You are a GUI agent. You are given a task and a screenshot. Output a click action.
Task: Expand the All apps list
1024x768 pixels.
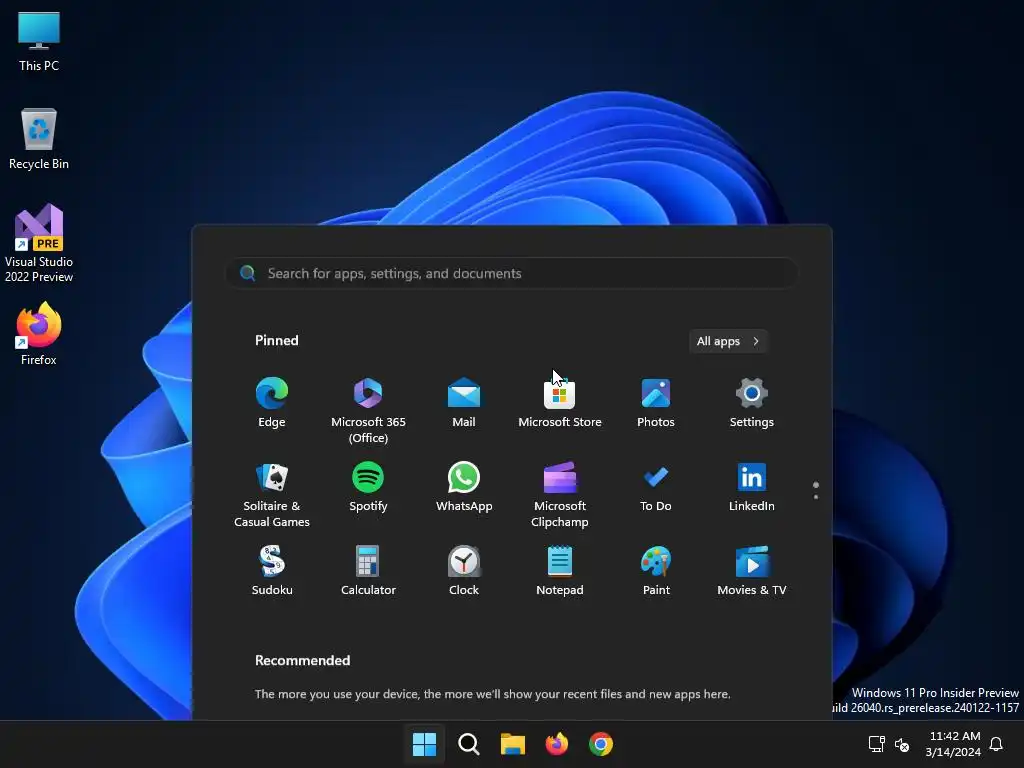[x=728, y=341]
